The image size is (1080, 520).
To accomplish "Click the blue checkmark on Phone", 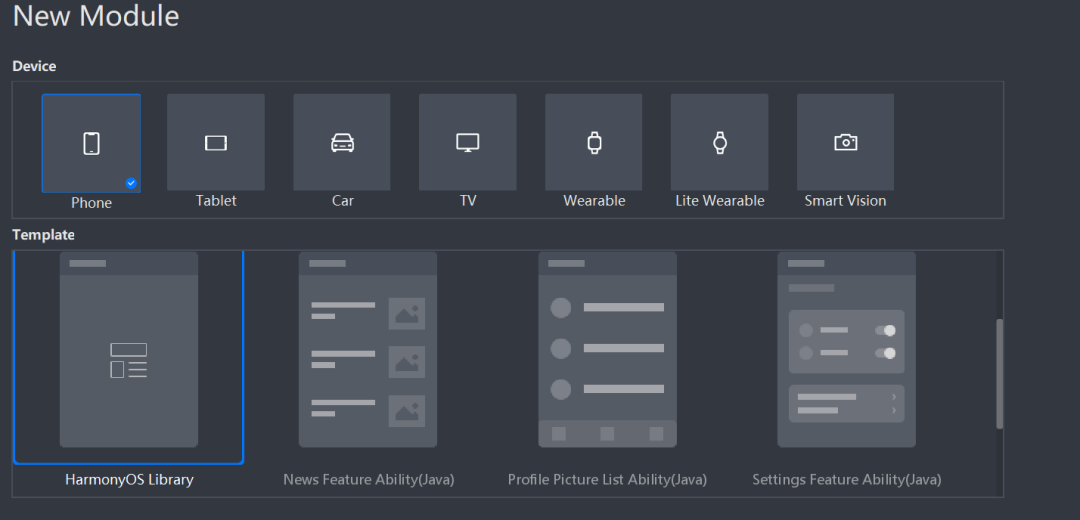I will [131, 183].
